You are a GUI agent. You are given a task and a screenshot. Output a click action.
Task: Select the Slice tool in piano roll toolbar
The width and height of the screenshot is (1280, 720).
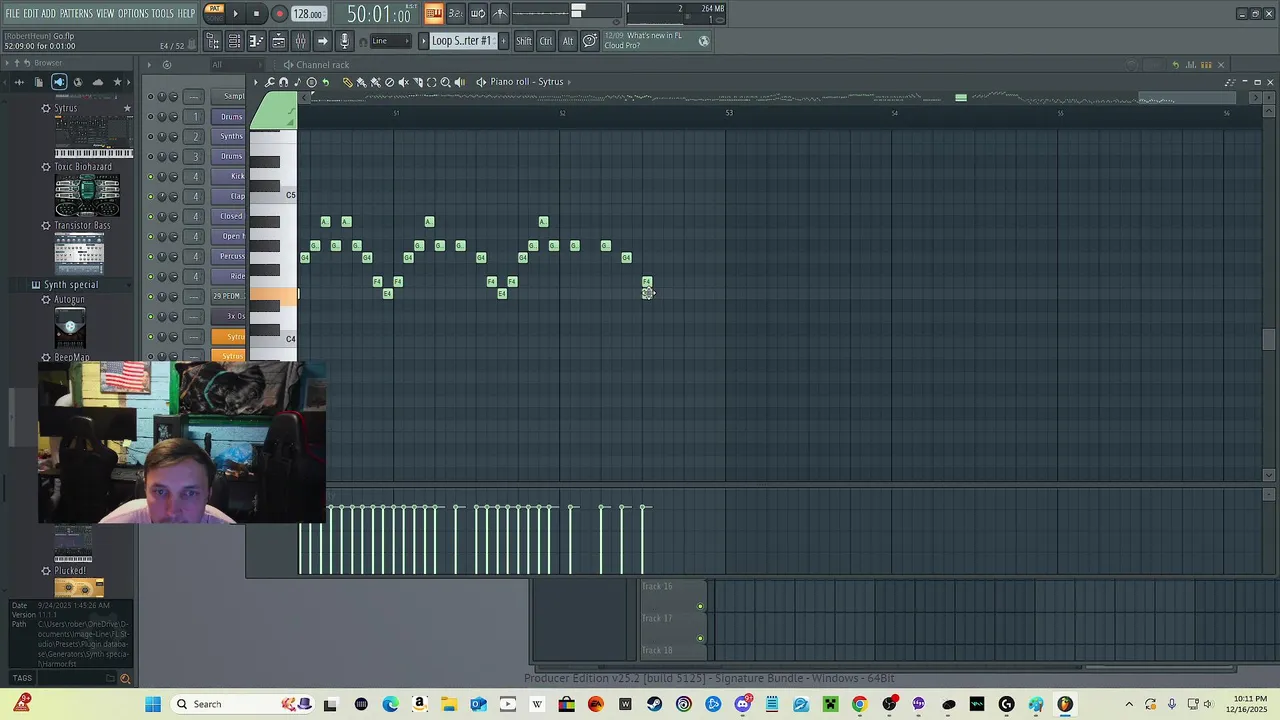coord(417,82)
